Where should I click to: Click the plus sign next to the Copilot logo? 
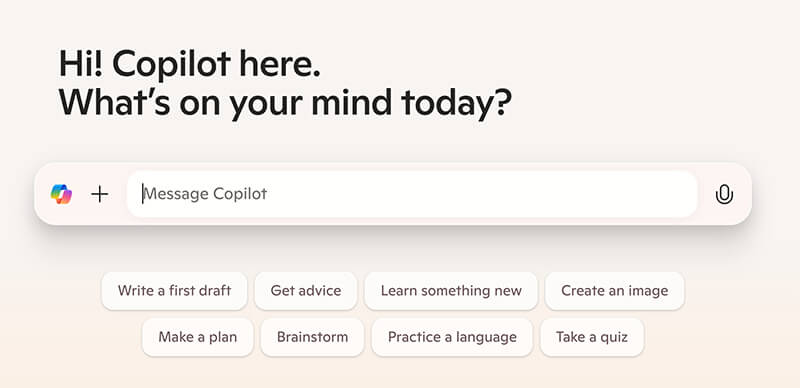click(99, 194)
